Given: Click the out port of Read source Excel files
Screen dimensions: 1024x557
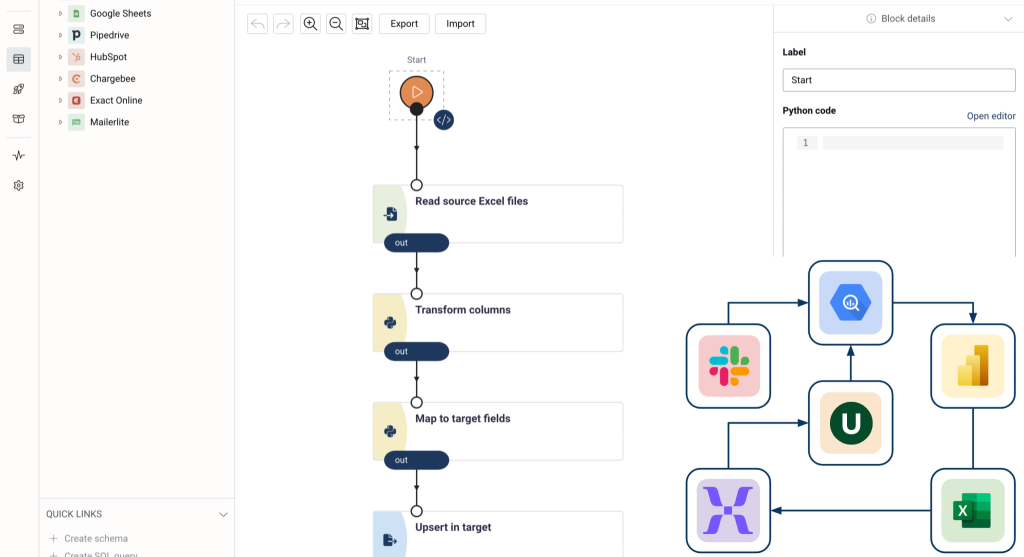Looking at the screenshot, I should click(416, 243).
